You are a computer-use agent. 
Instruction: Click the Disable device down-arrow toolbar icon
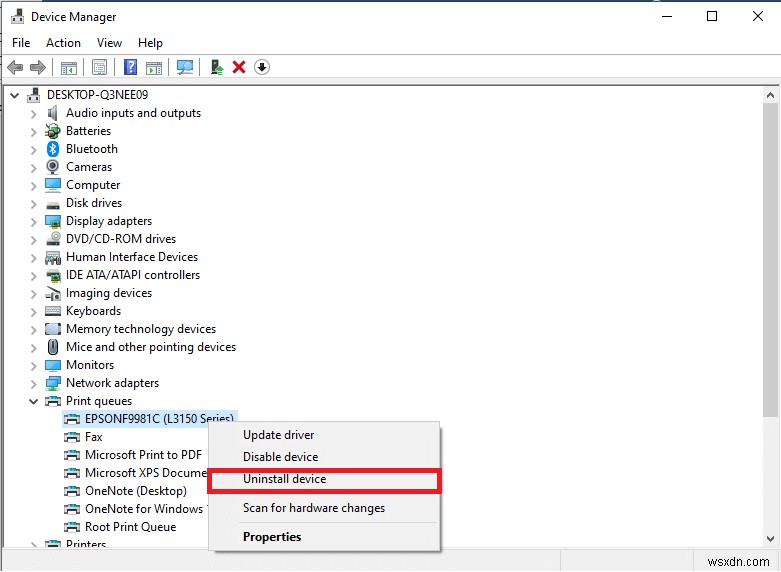(262, 67)
